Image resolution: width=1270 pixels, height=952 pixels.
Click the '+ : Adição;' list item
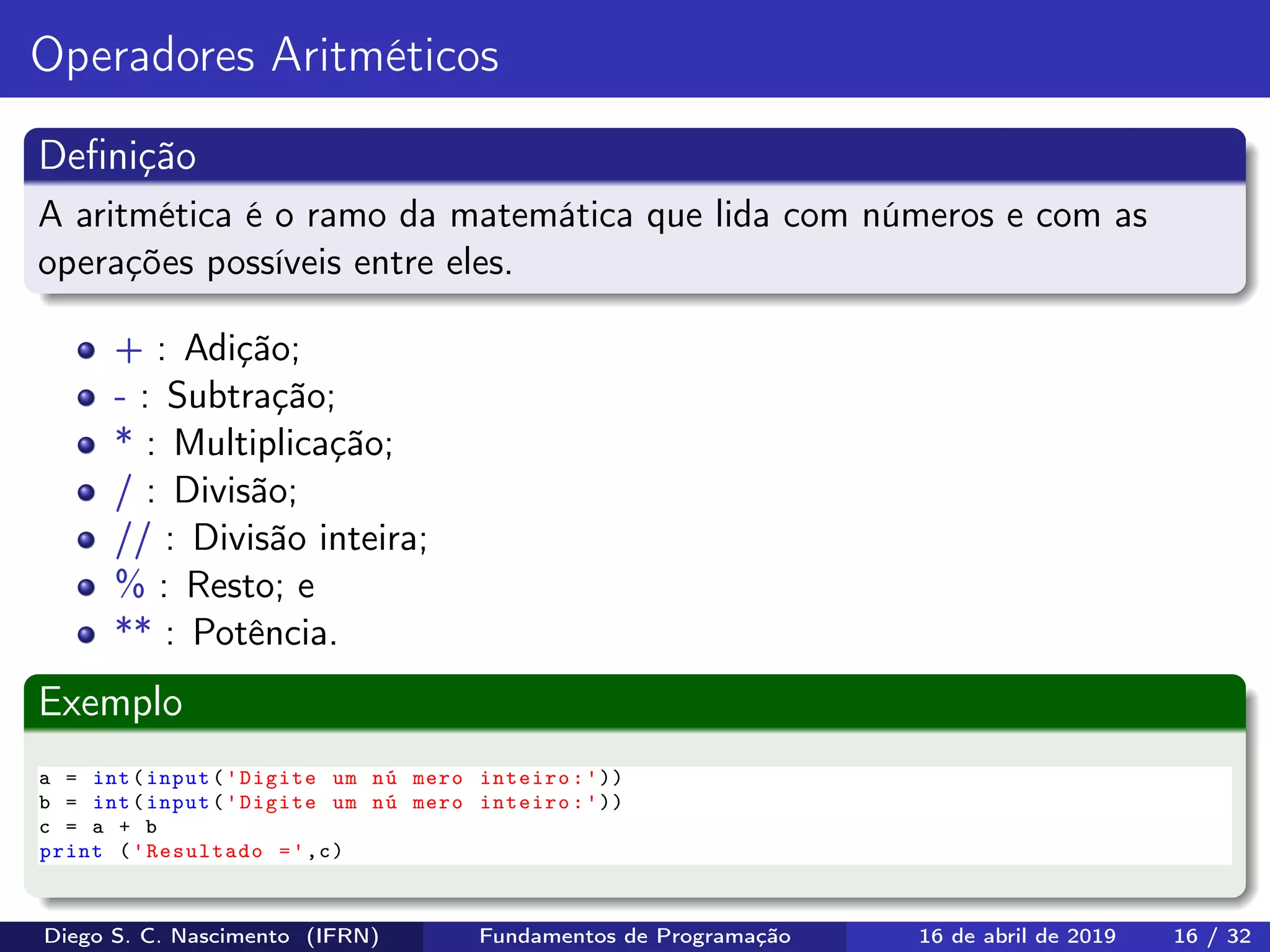pos(207,349)
